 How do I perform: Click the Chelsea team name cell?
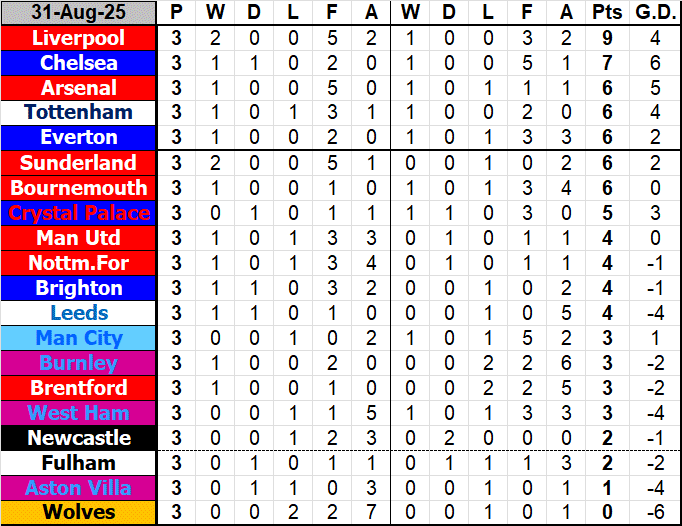click(78, 63)
